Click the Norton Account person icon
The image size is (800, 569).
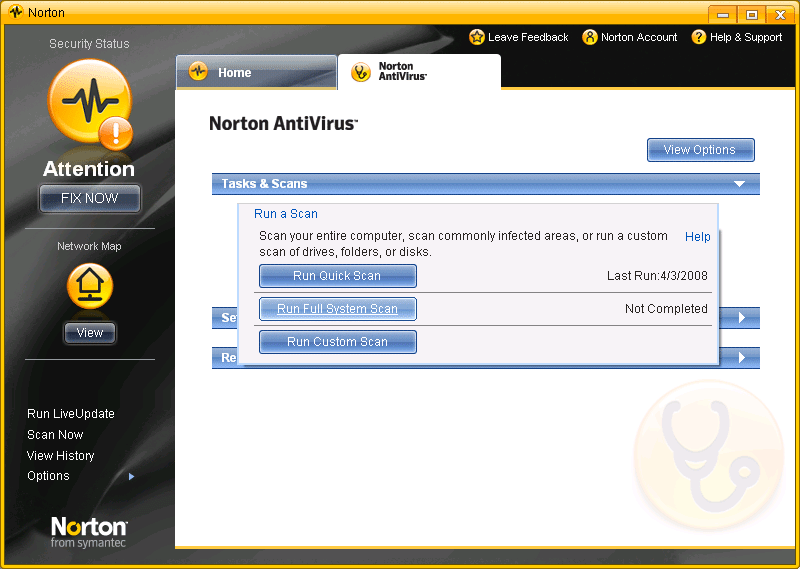pyautogui.click(x=589, y=37)
